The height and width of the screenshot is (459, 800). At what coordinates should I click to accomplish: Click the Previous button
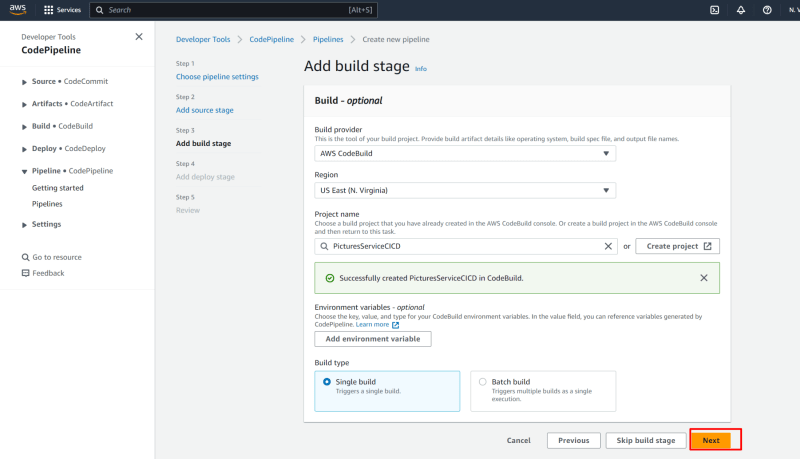(x=573, y=440)
